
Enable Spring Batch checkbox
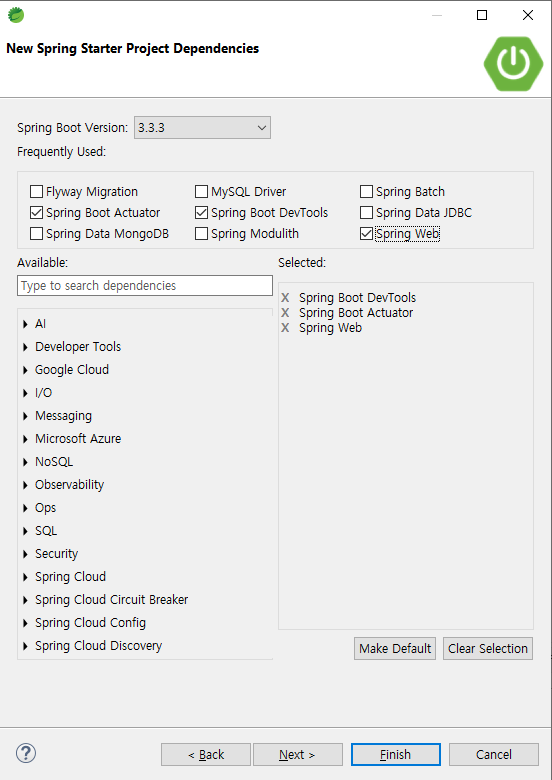367,192
